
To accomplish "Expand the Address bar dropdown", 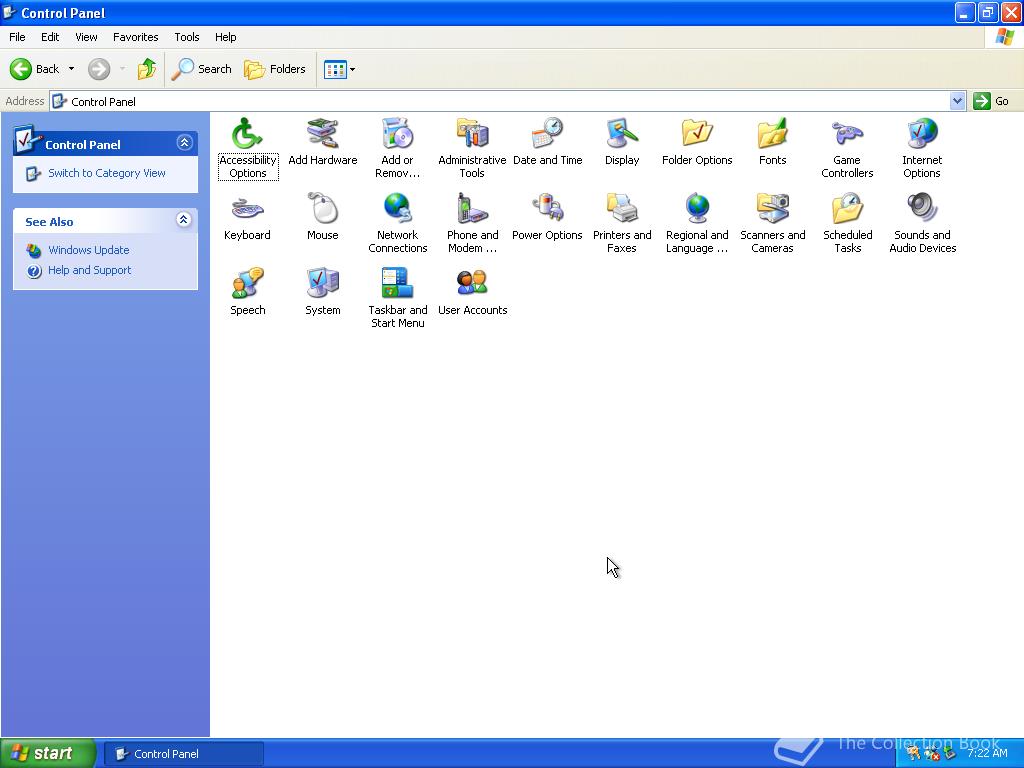I will [x=957, y=101].
